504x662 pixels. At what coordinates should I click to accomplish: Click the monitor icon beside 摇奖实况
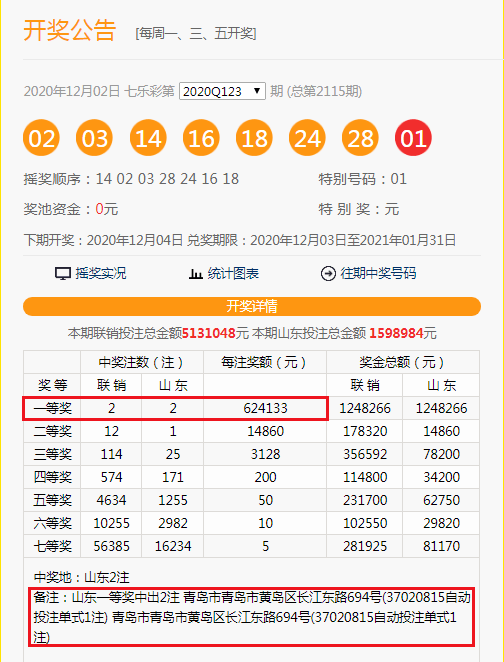pyautogui.click(x=62, y=274)
